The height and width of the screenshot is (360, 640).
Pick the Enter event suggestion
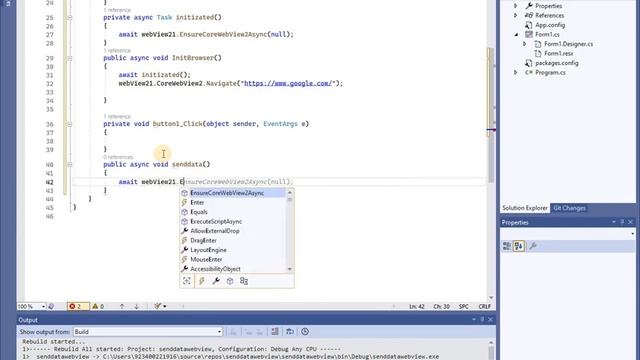(233, 202)
